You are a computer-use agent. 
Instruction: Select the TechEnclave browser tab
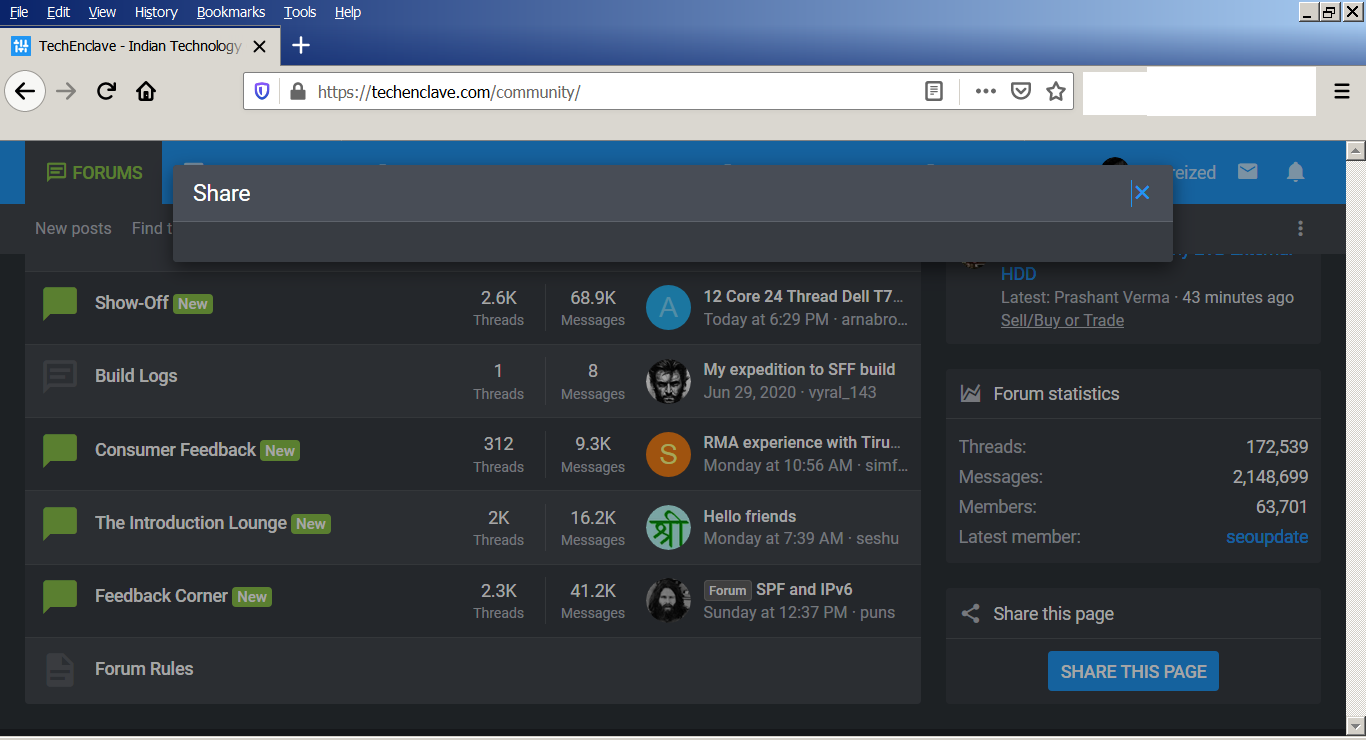(x=139, y=46)
